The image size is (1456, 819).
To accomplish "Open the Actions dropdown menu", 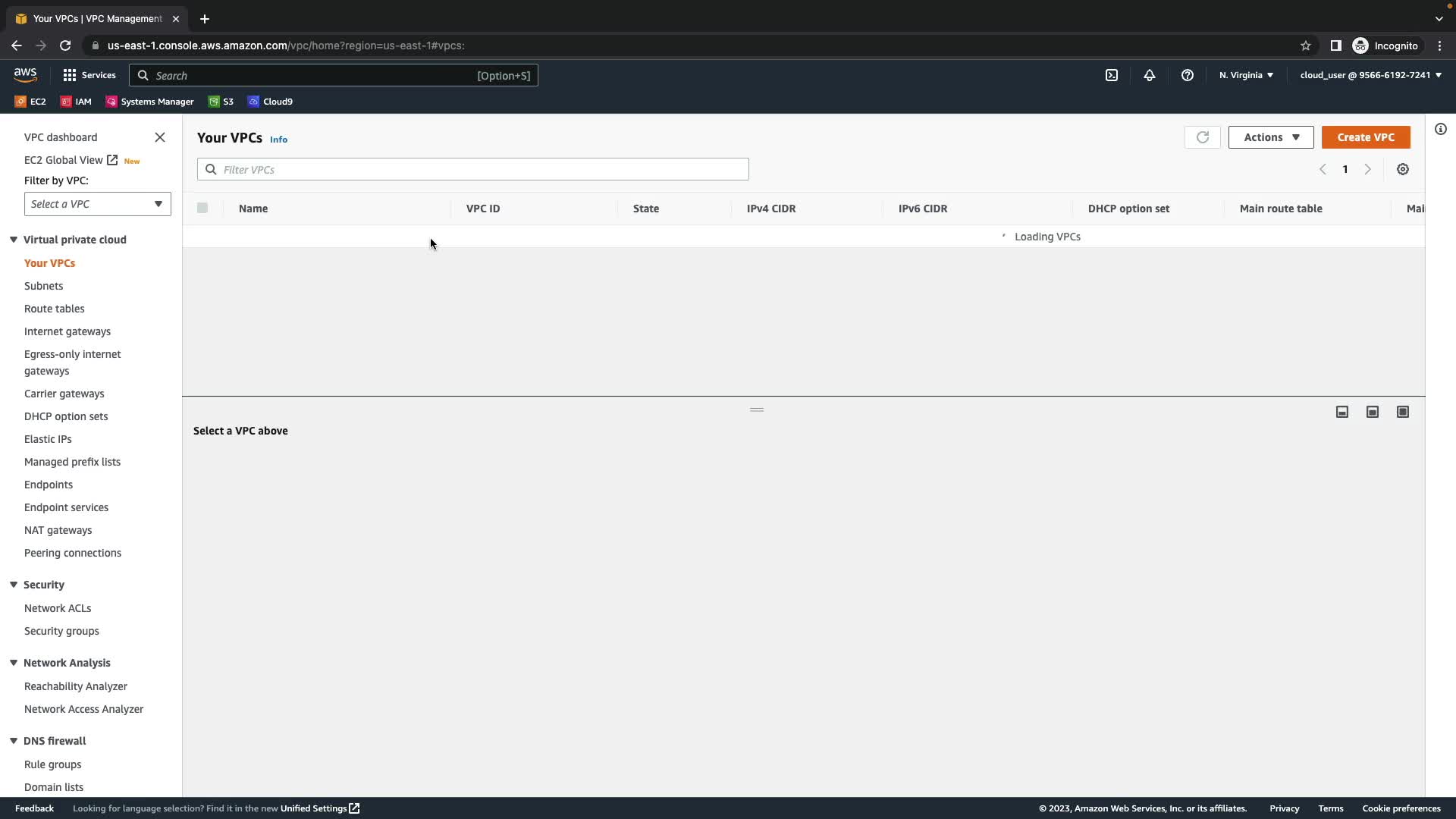I will (1271, 137).
